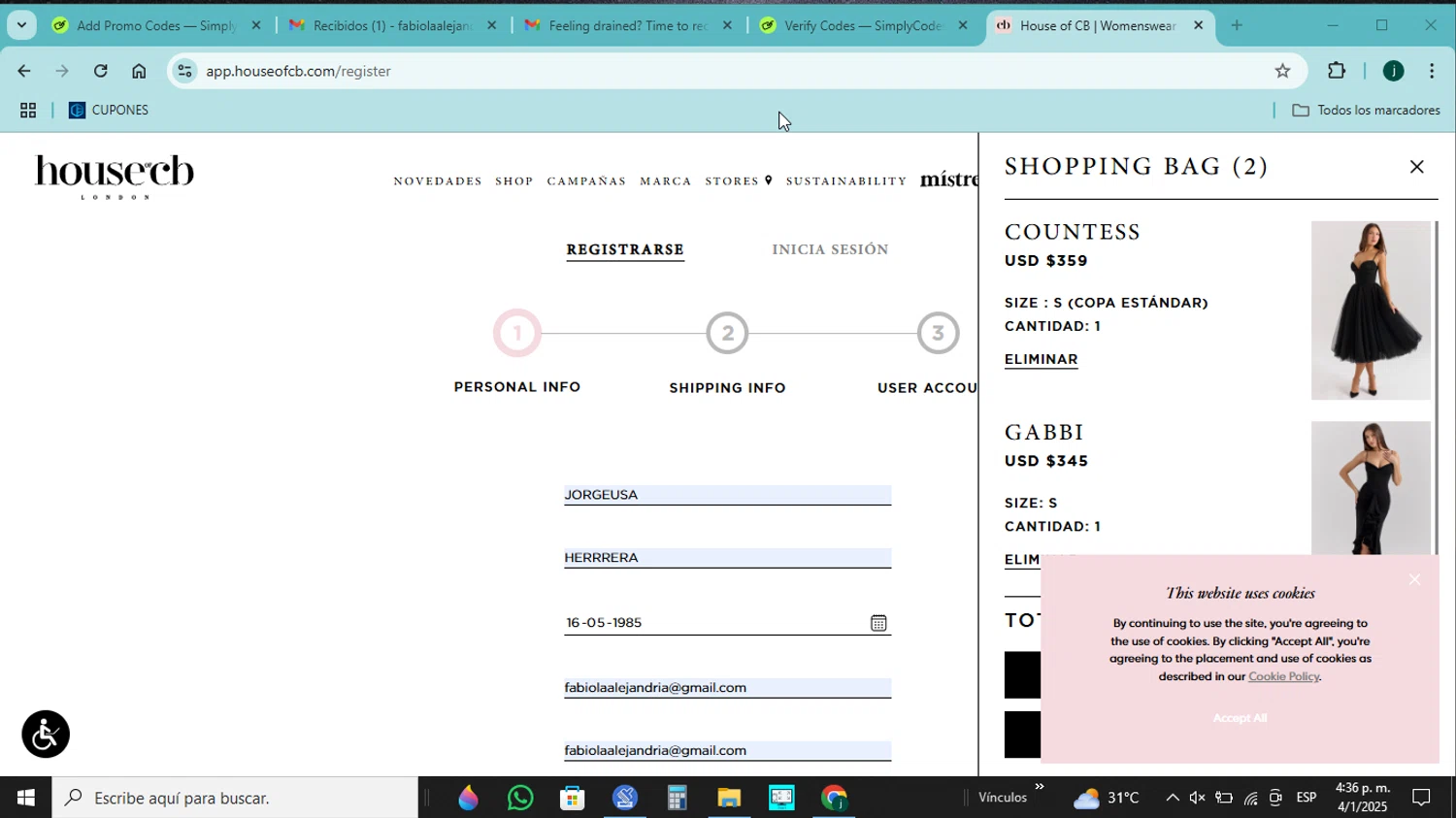Screen dimensions: 1456x818
Task: Open a new browser tab
Action: click(1237, 25)
